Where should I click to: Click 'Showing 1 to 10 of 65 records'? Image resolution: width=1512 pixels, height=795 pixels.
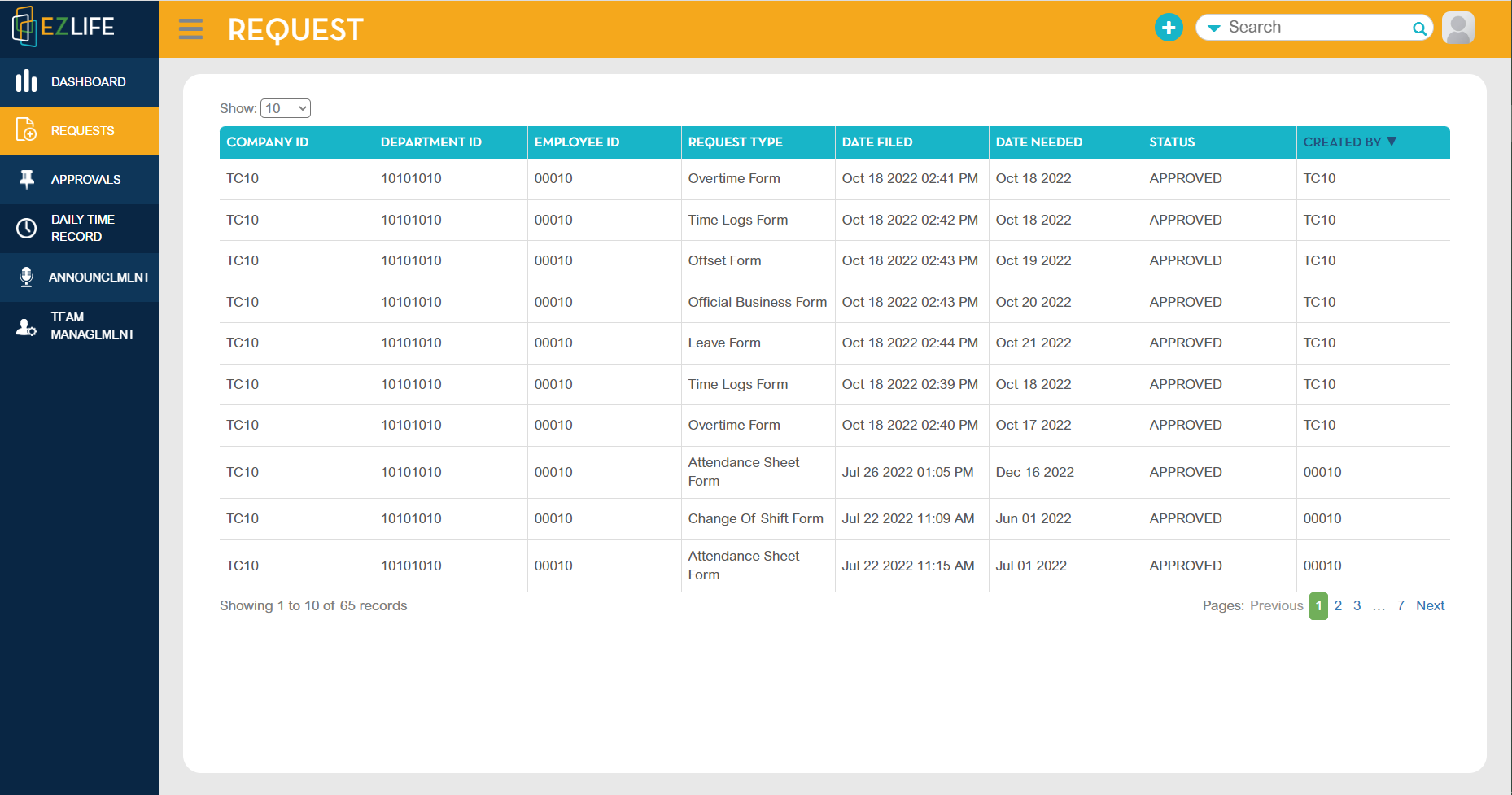[313, 605]
